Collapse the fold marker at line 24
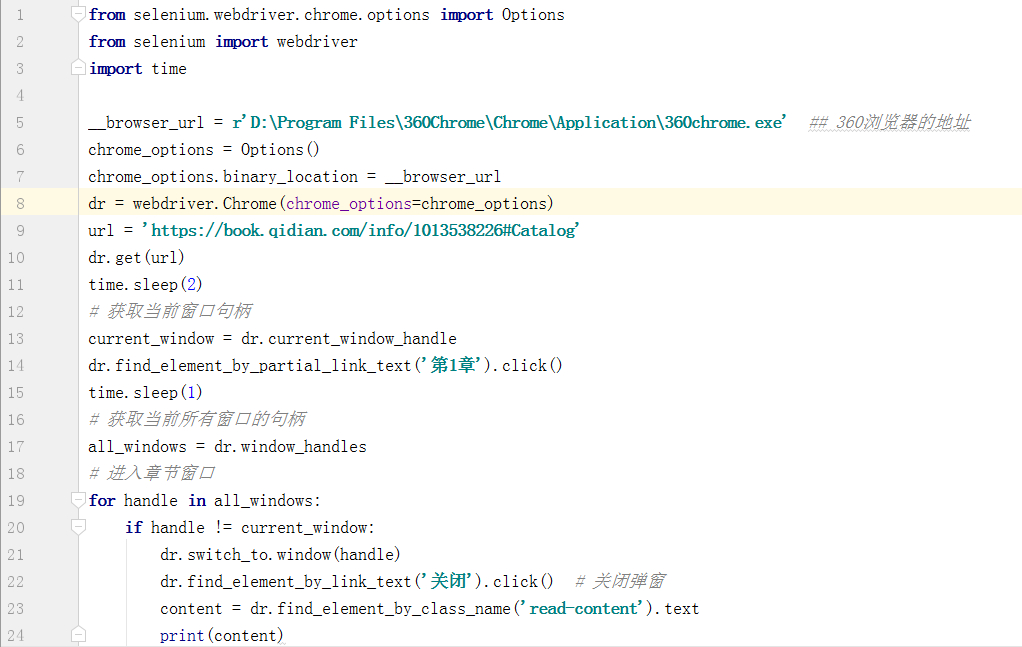 coord(78,634)
